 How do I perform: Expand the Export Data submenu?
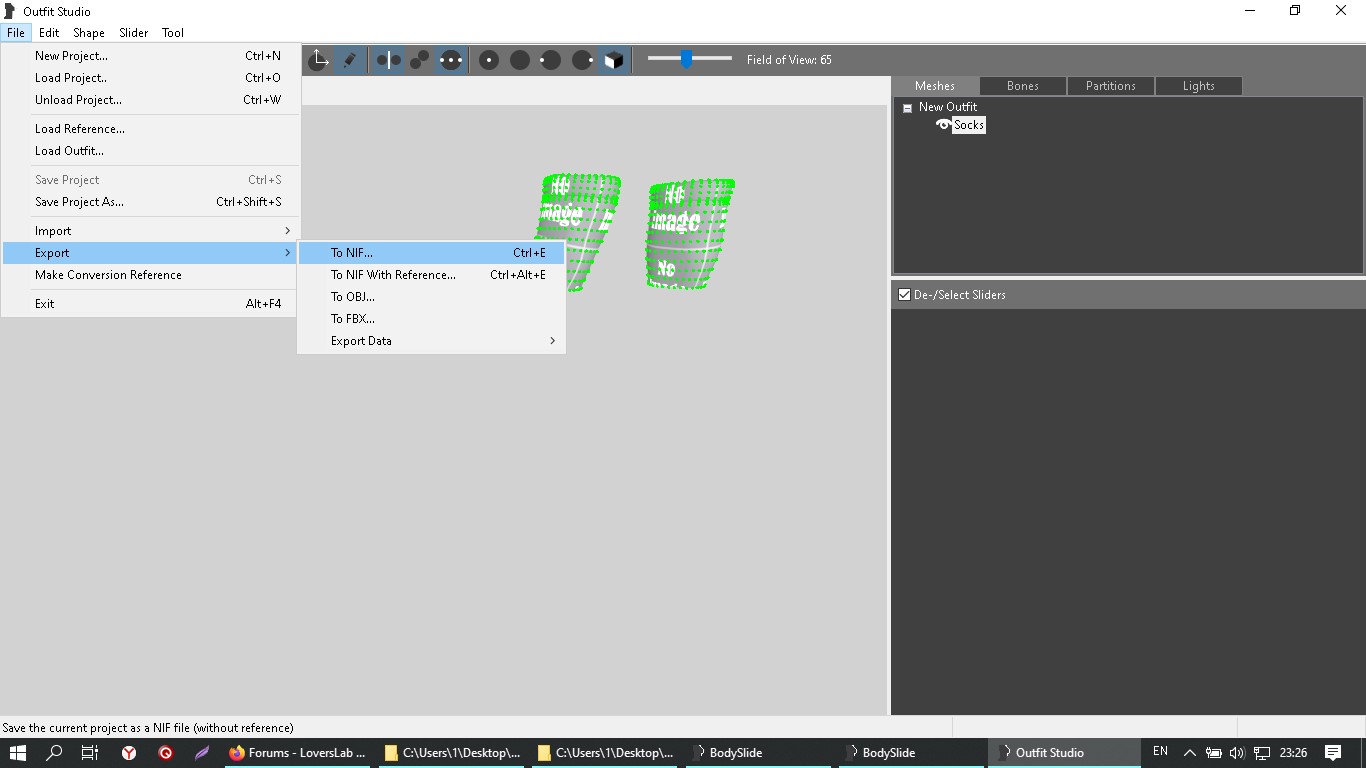tap(432, 341)
